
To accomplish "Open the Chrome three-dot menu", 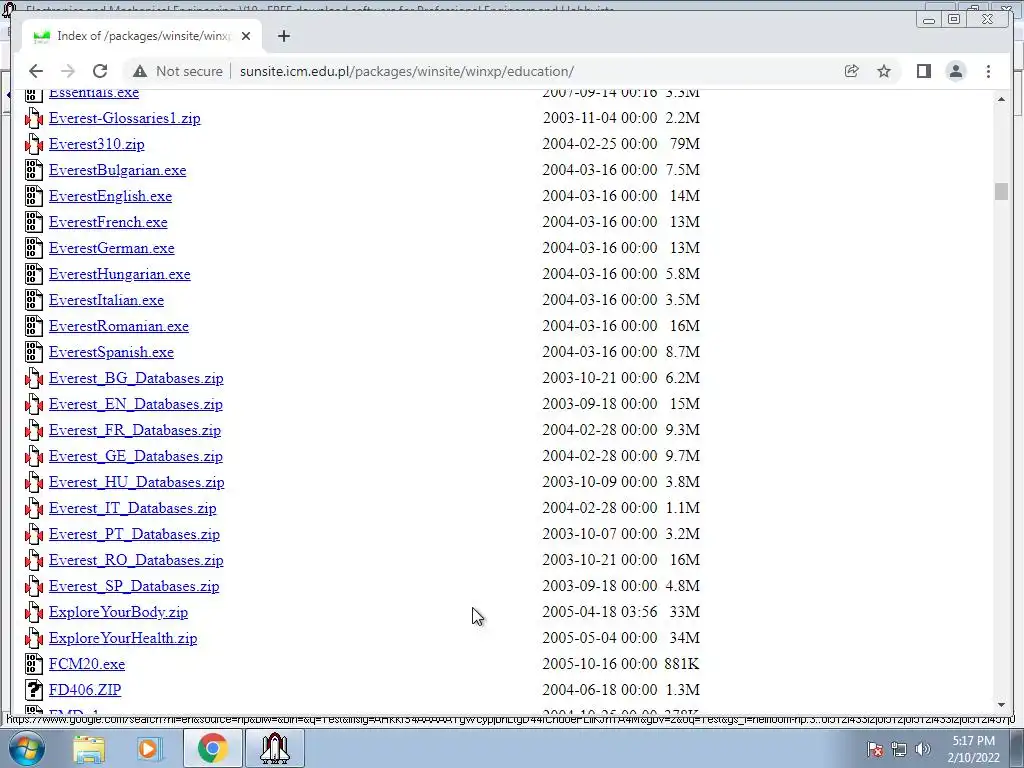I will pos(988,71).
